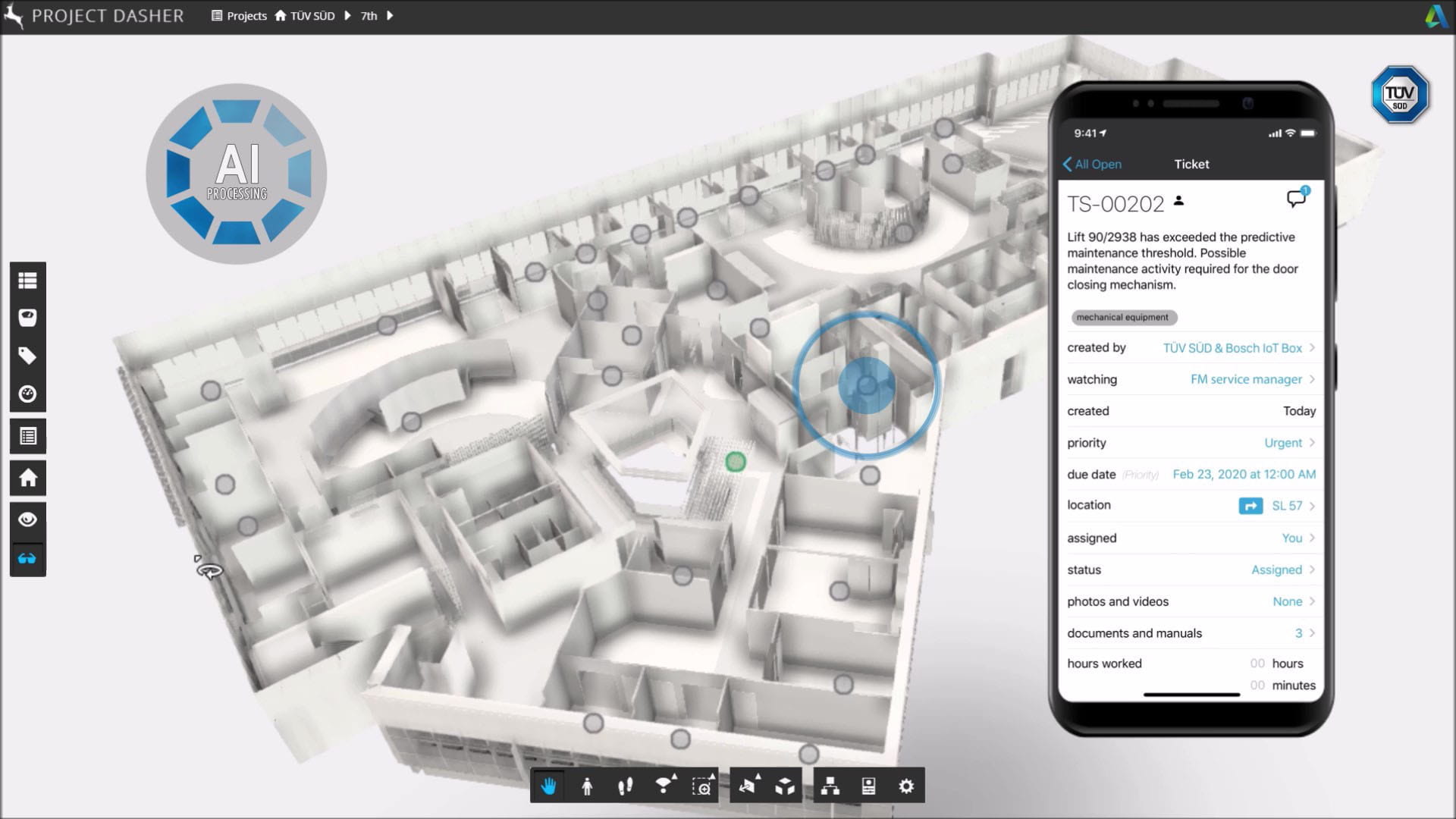Expand the priority row chevron

tap(1312, 443)
